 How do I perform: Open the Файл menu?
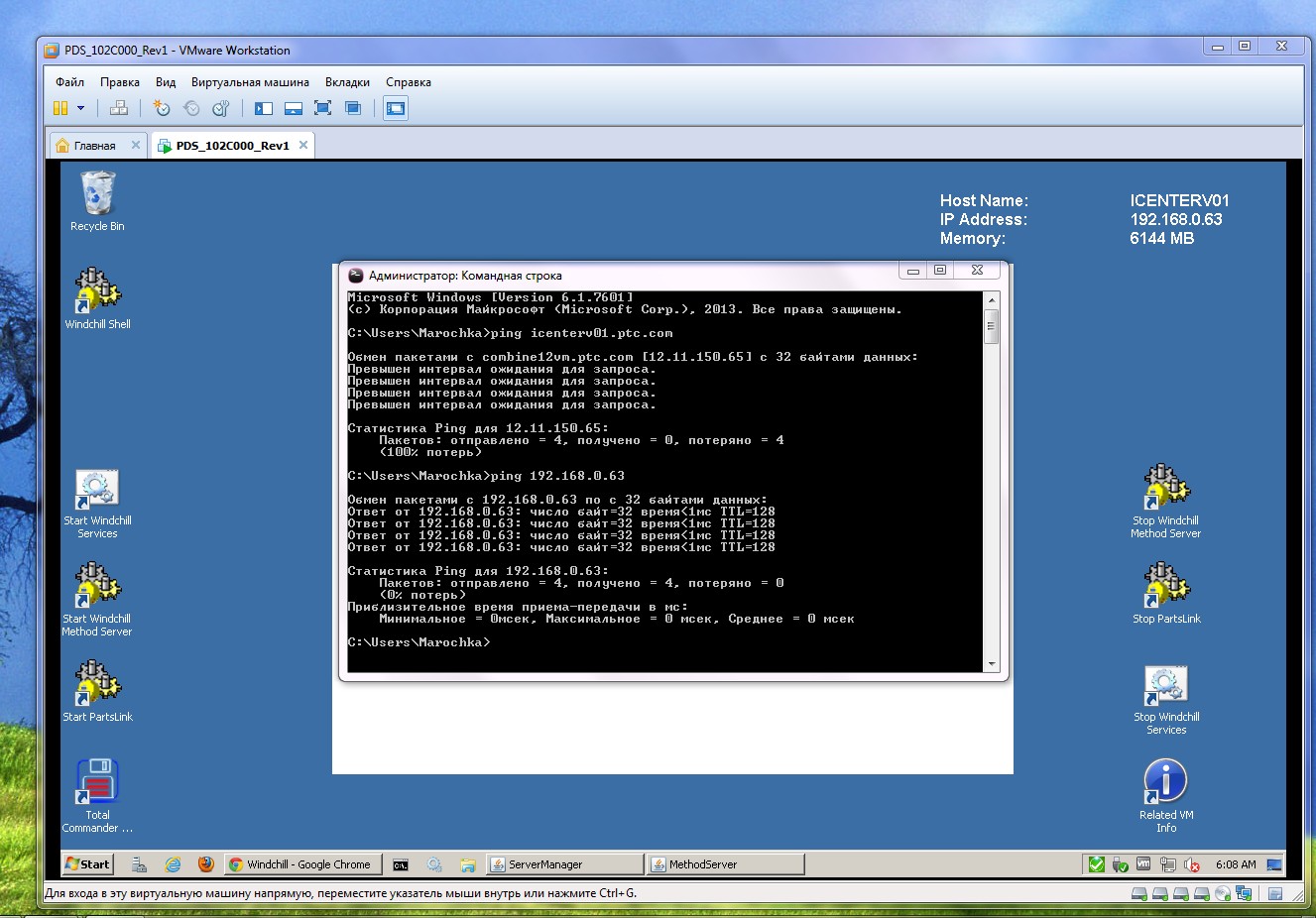(x=69, y=82)
